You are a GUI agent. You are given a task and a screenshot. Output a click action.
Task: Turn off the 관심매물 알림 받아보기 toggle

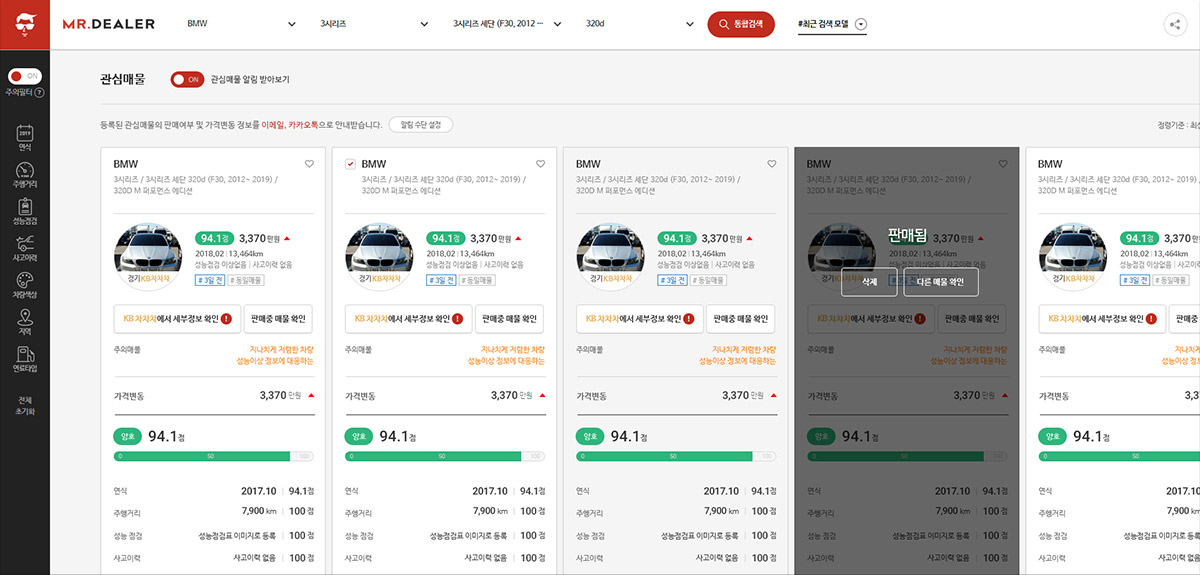point(186,79)
